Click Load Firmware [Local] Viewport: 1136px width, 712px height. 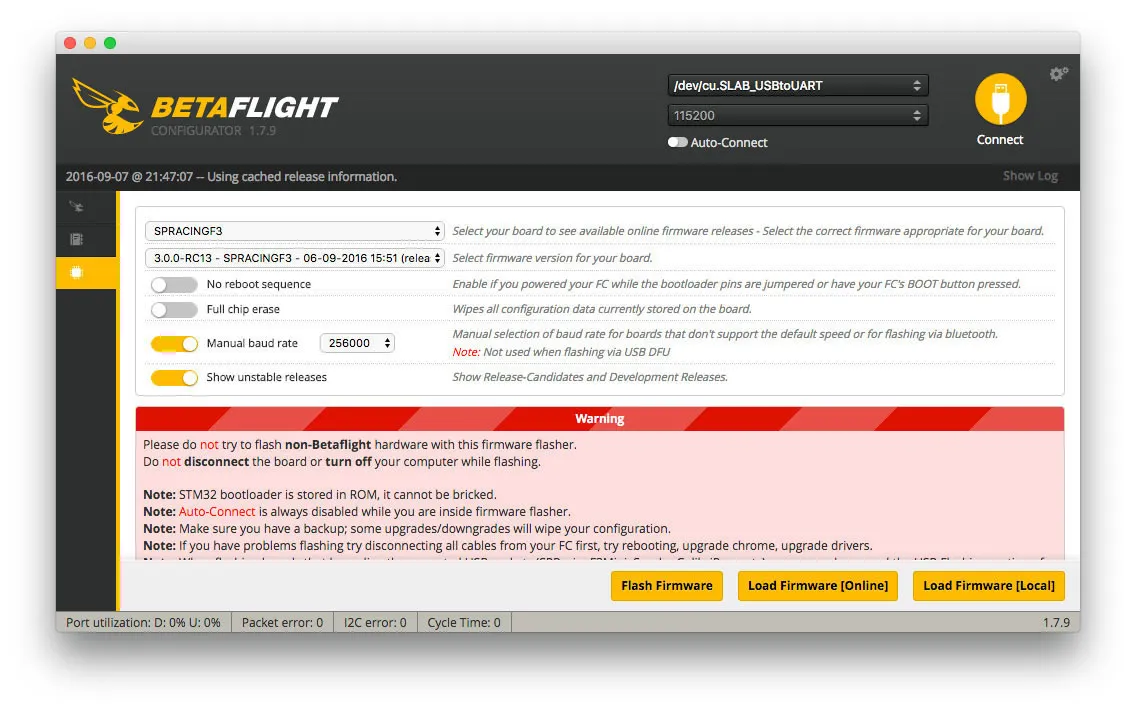coord(988,586)
